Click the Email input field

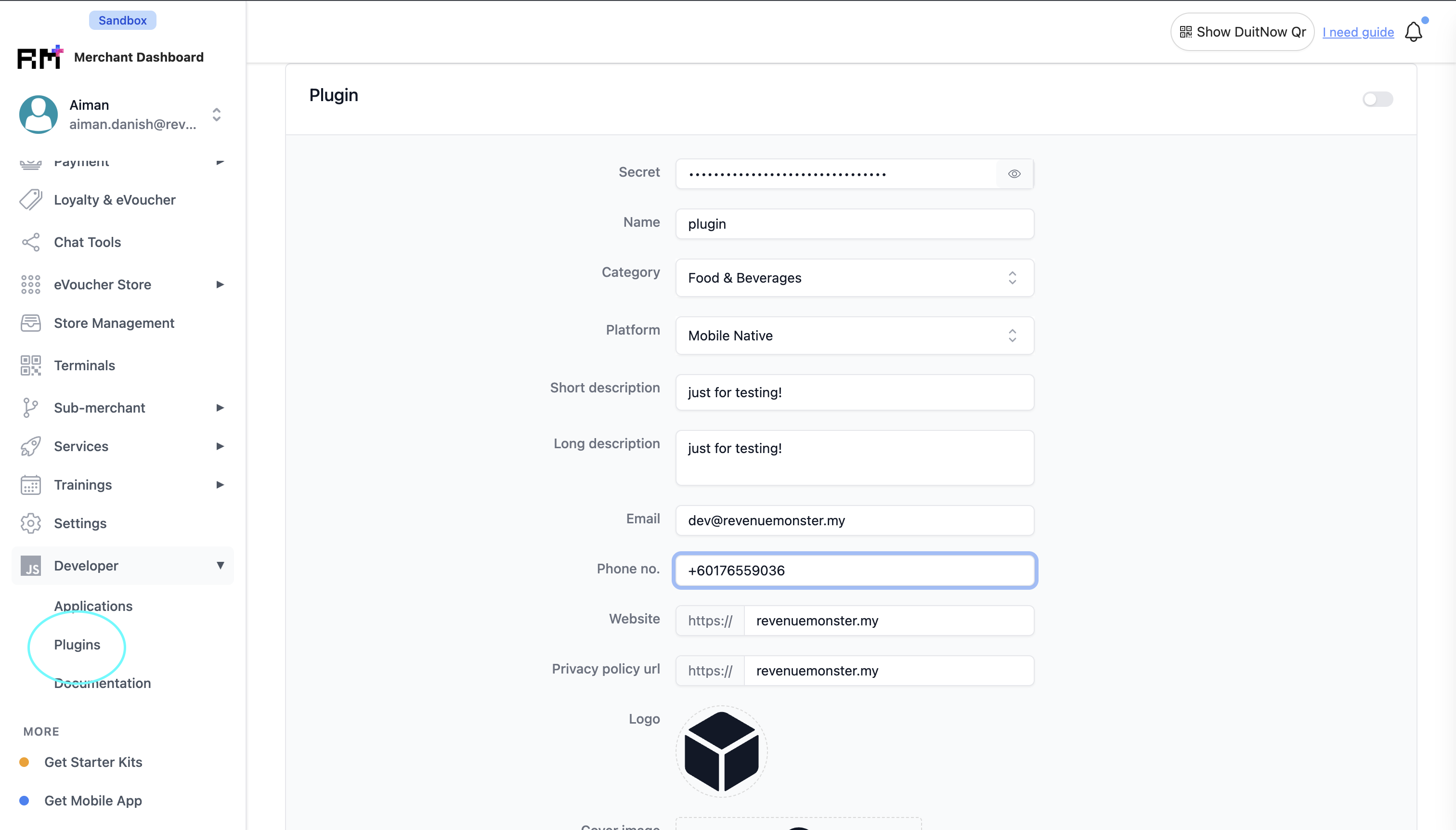pos(855,520)
